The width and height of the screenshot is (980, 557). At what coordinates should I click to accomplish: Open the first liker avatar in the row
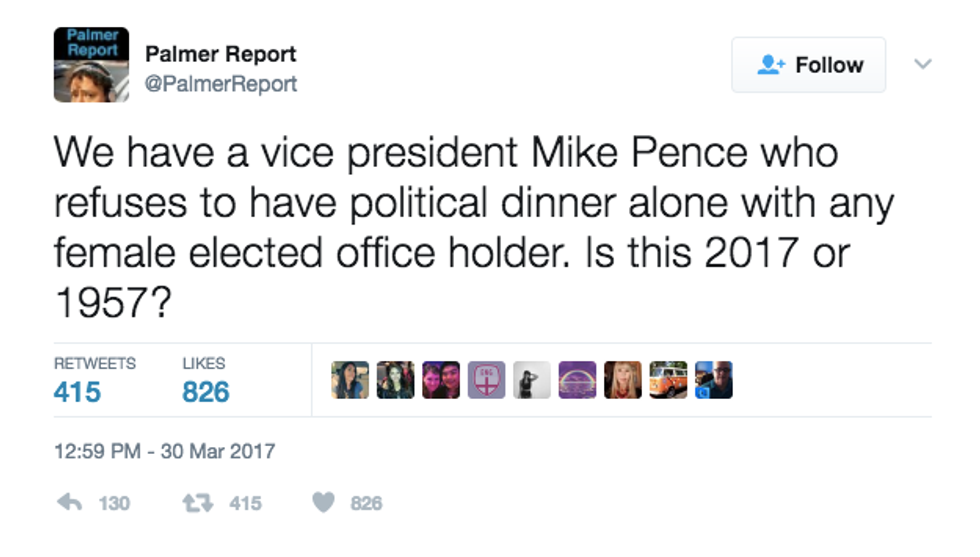tap(350, 380)
